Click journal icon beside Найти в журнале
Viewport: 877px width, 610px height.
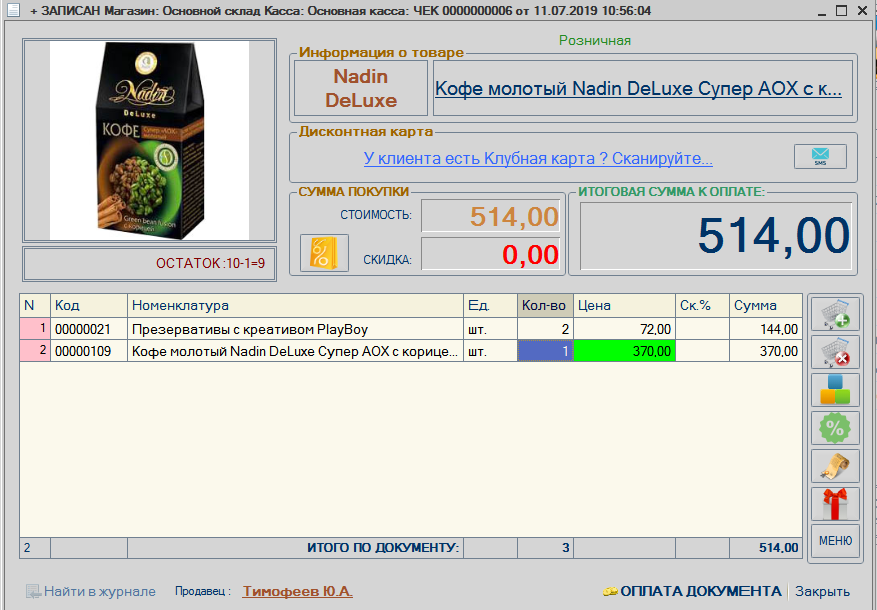click(33, 592)
